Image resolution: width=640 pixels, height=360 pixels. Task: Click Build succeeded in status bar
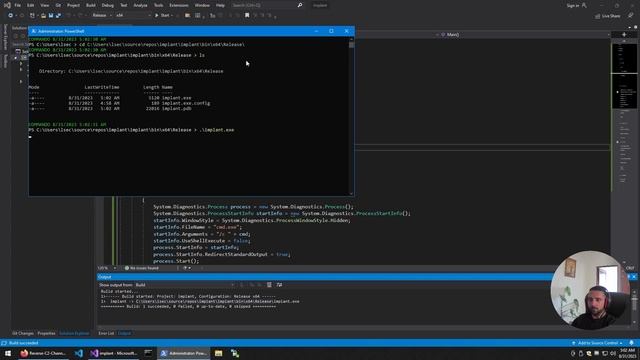pos(23,343)
